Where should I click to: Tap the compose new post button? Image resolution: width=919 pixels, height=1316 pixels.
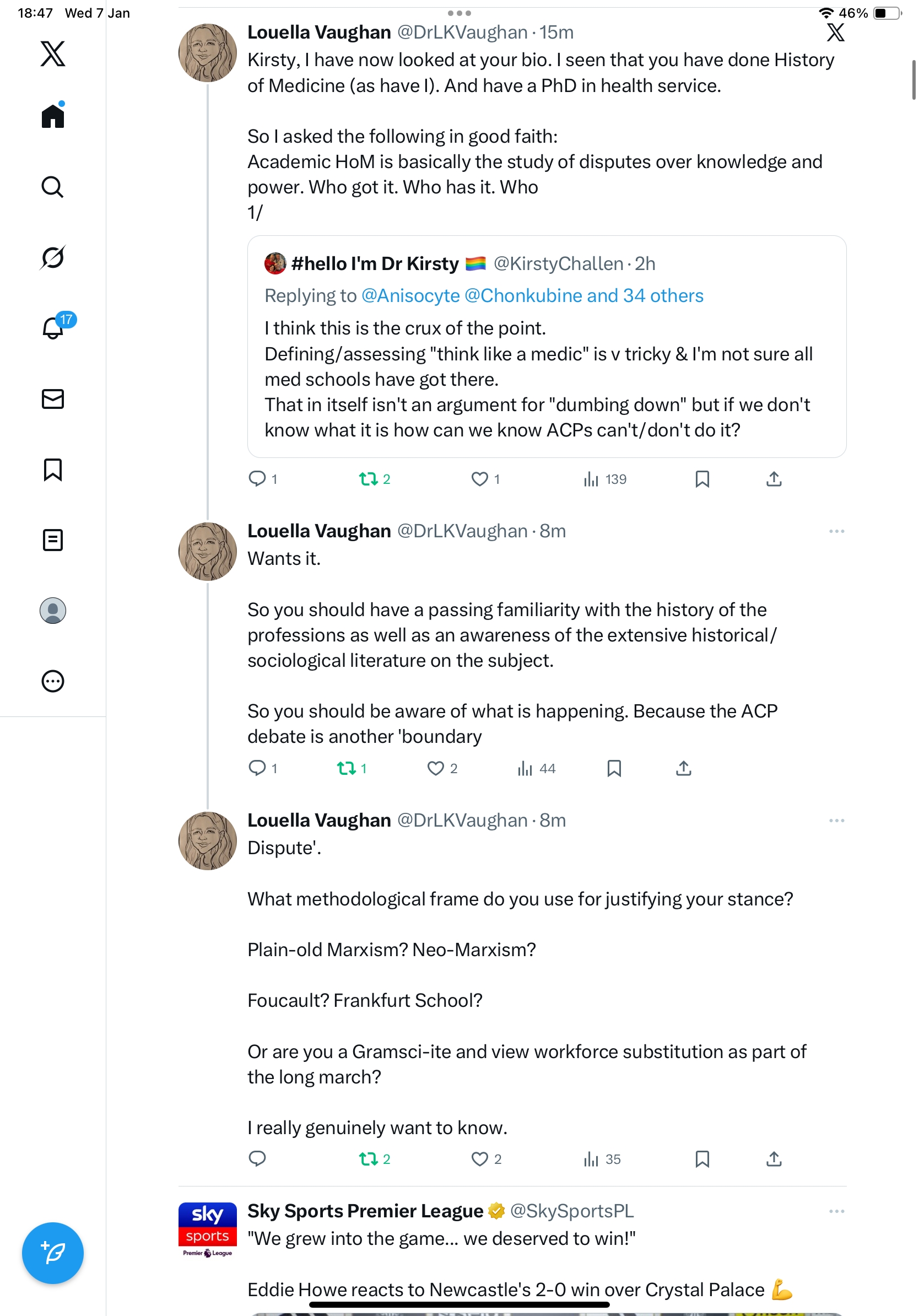pyautogui.click(x=53, y=1253)
